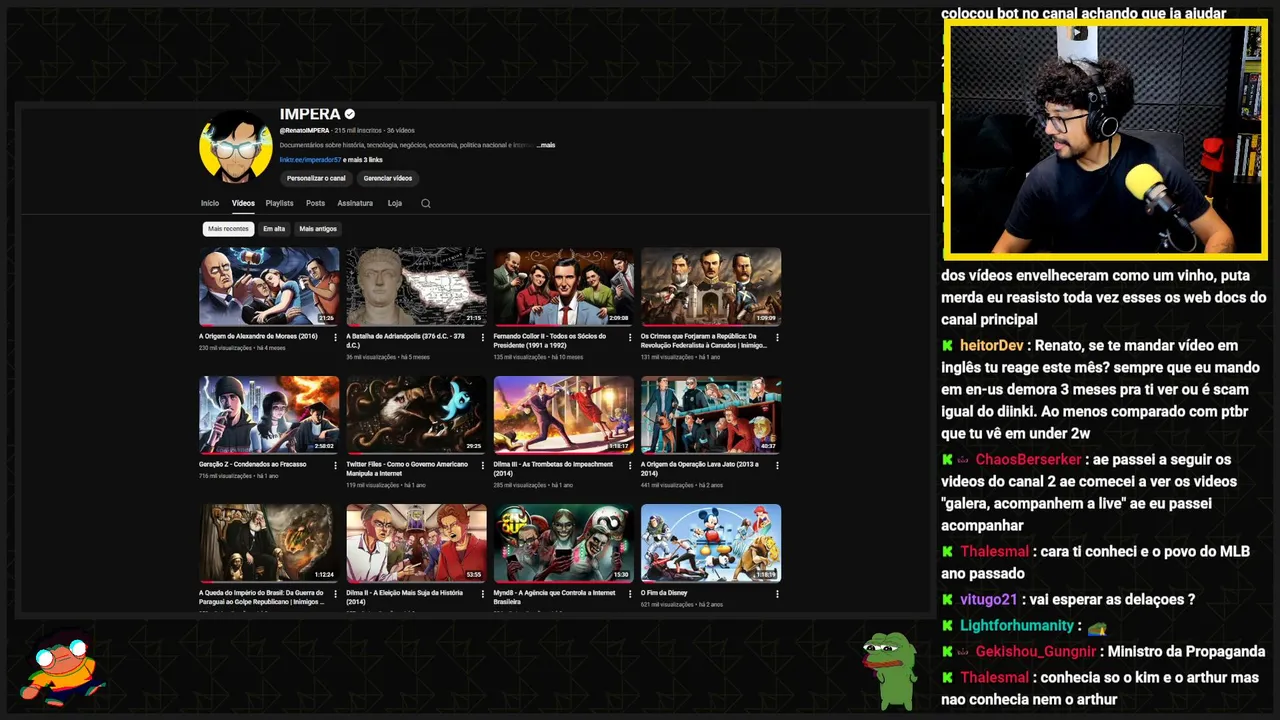Open the Dilma III video thumbnail
Screen dimensions: 1280x720
pos(563,414)
